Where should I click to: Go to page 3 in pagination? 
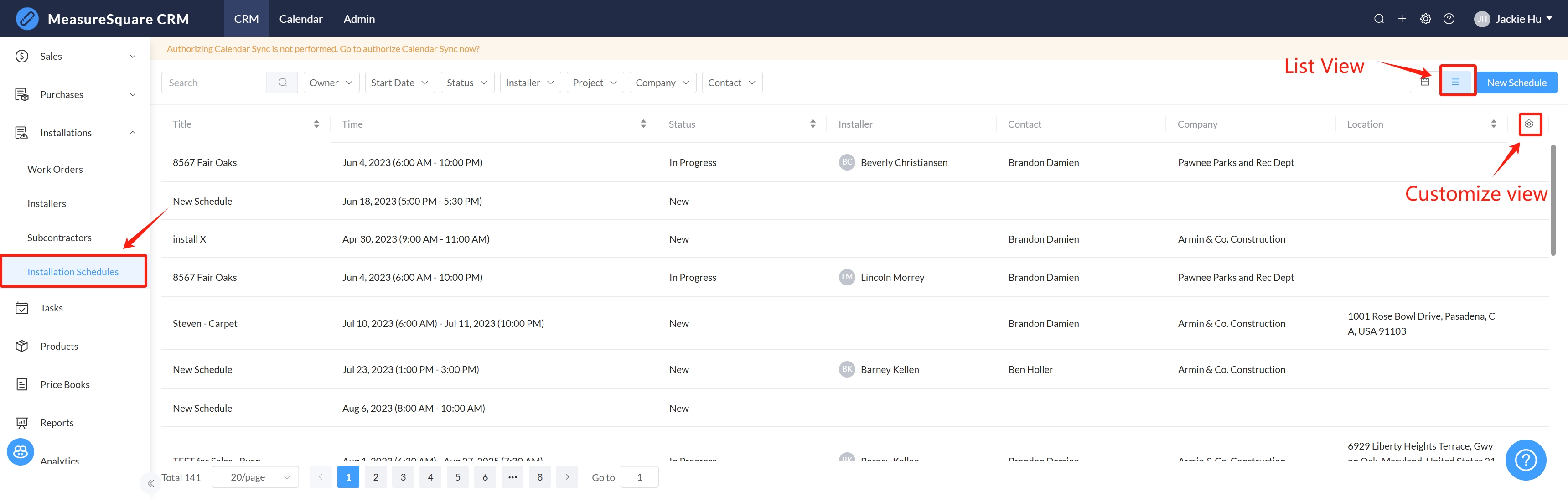[402, 477]
